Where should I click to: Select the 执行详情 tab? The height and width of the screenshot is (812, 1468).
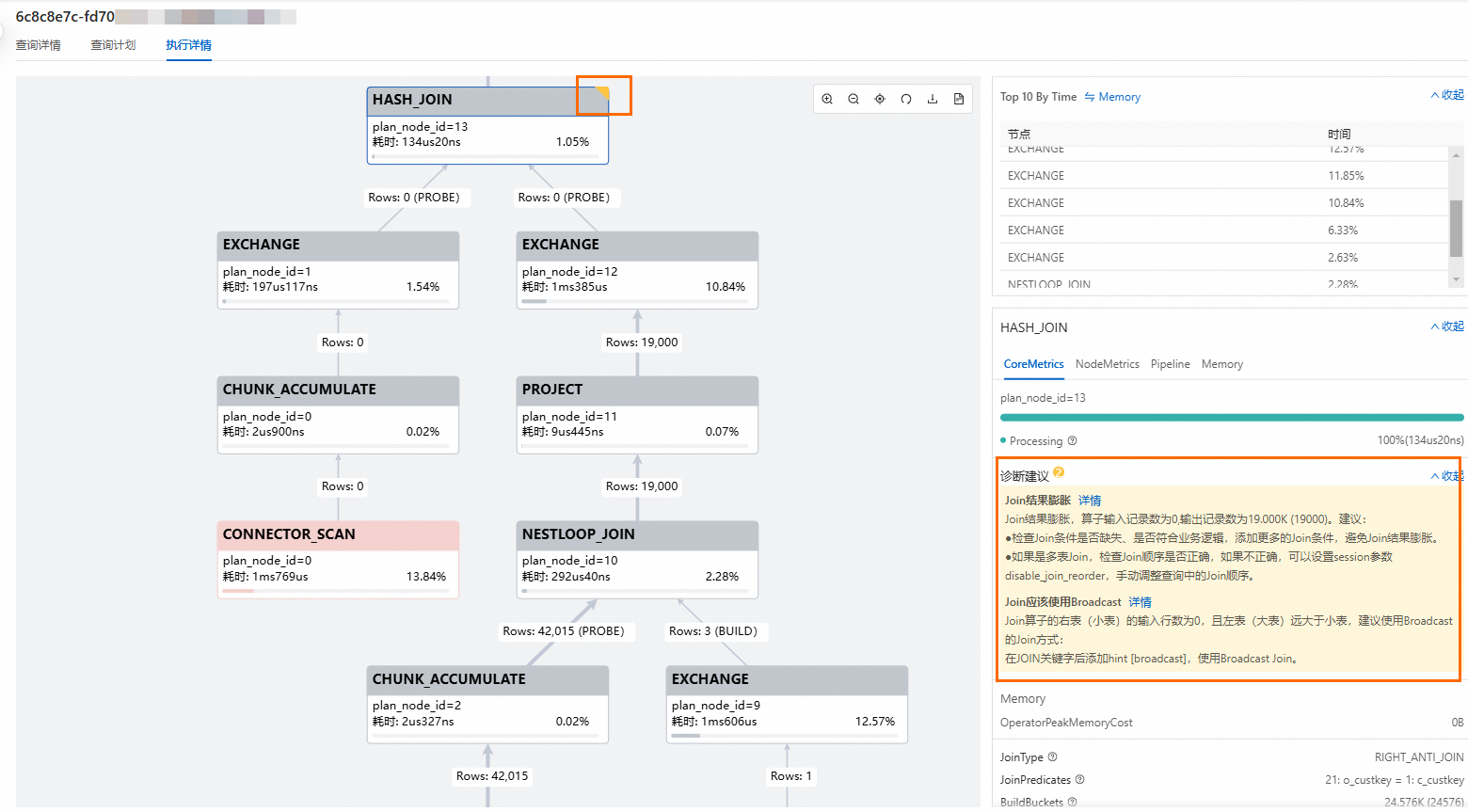[x=188, y=45]
